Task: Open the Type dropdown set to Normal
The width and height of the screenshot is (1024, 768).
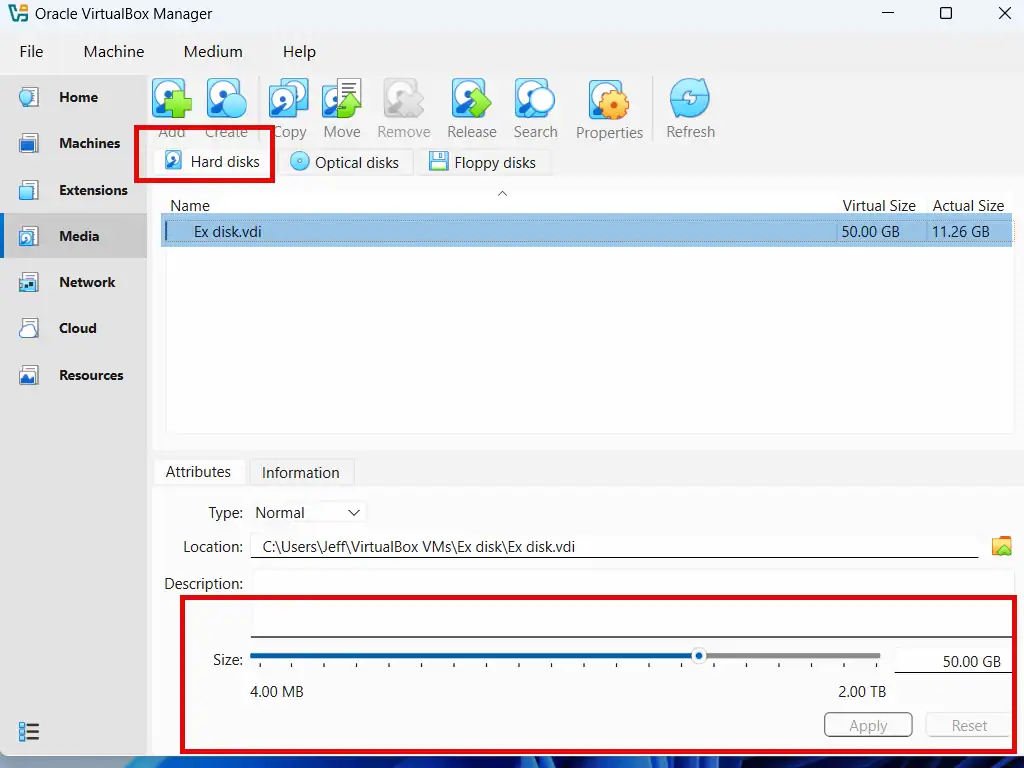Action: pos(309,512)
